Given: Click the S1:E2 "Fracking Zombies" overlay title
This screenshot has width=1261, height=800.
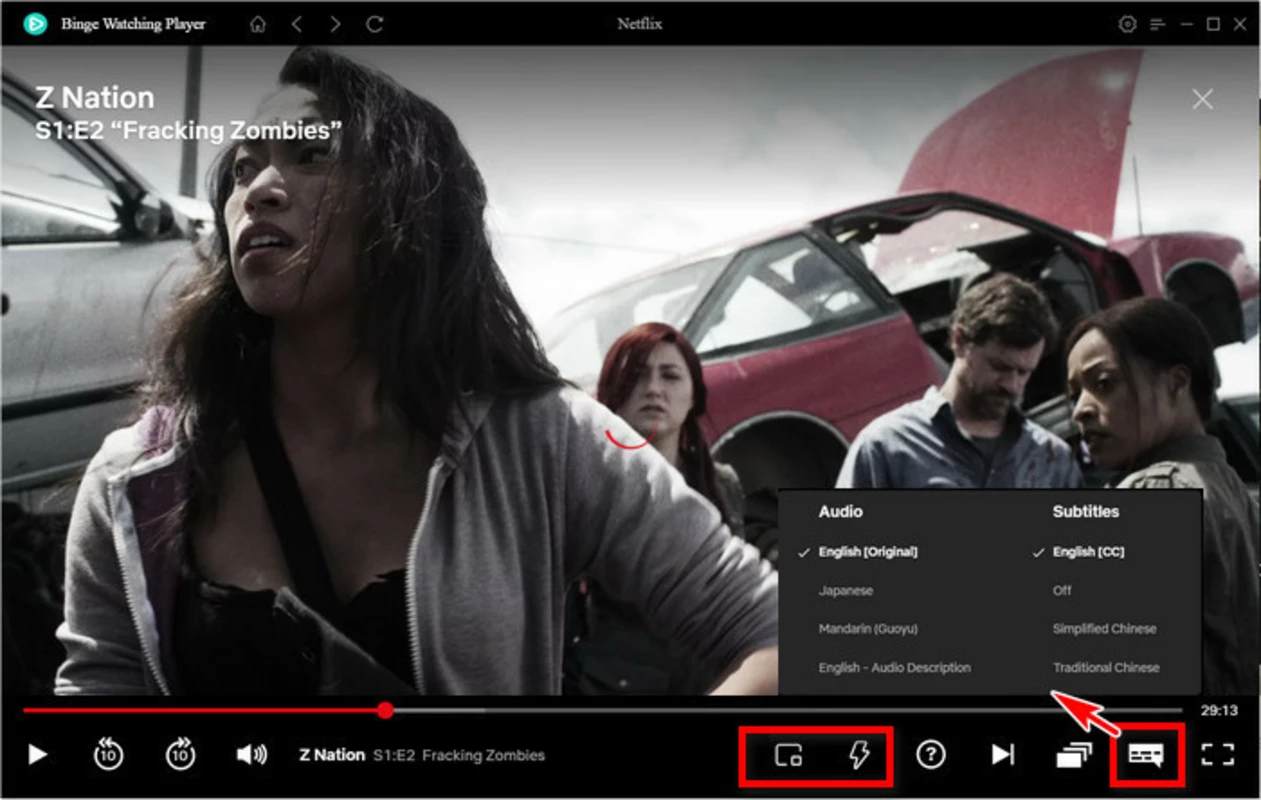Looking at the screenshot, I should coord(189,130).
